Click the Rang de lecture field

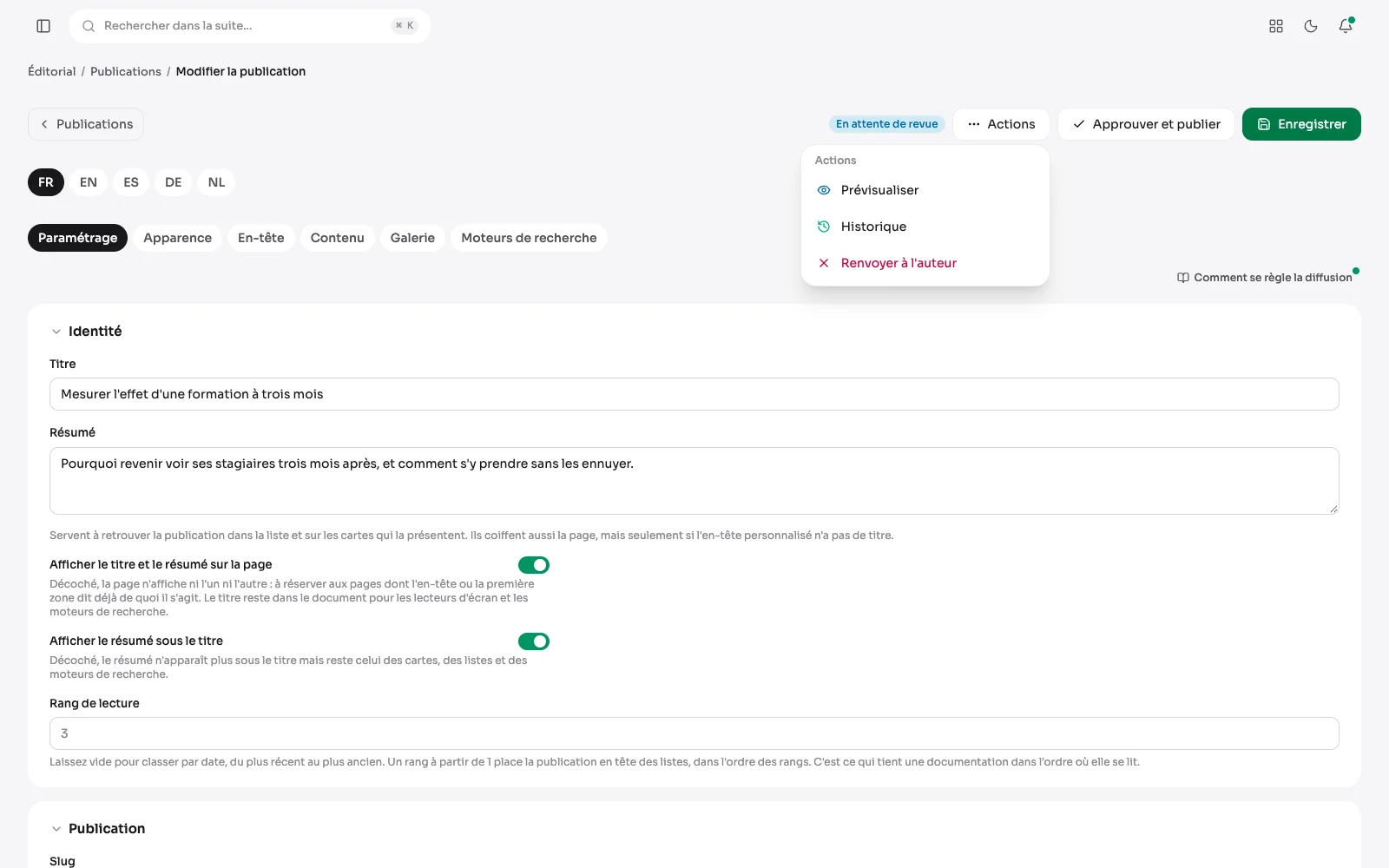click(694, 733)
